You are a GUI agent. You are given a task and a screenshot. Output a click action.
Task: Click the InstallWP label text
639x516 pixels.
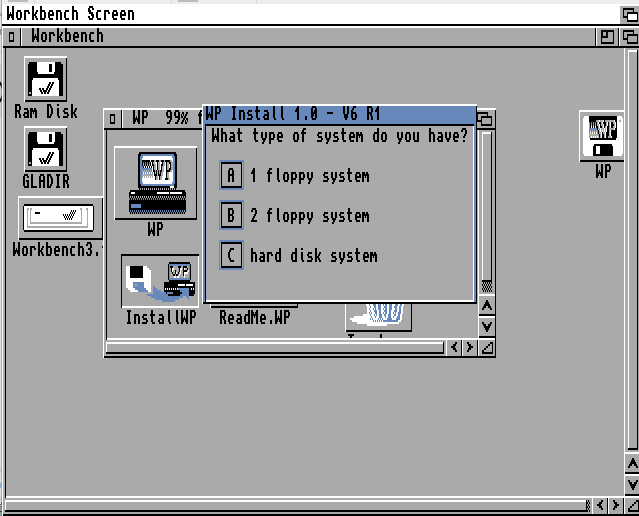161,317
